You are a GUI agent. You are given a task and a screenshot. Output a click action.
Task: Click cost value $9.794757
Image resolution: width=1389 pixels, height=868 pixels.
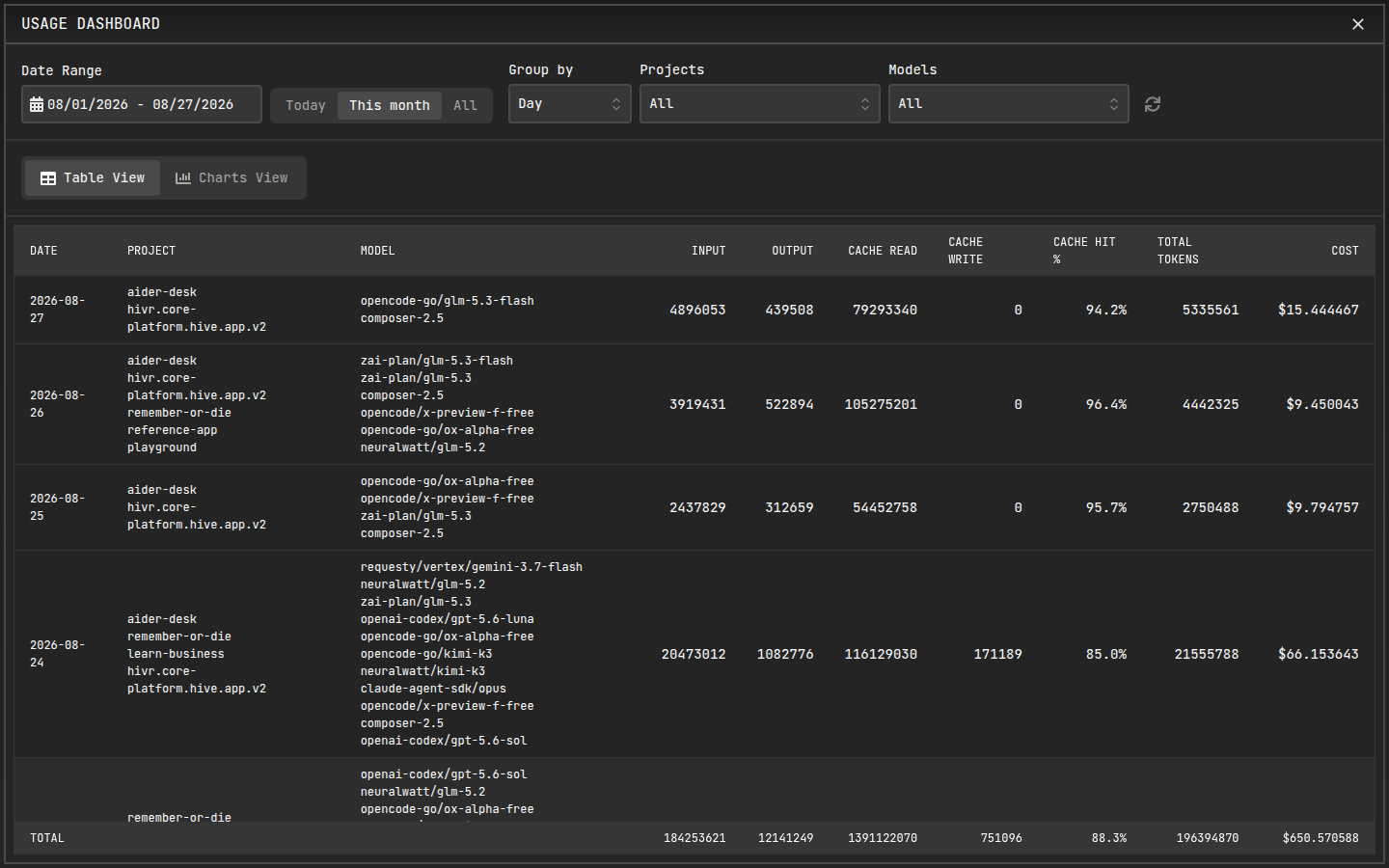point(1321,507)
